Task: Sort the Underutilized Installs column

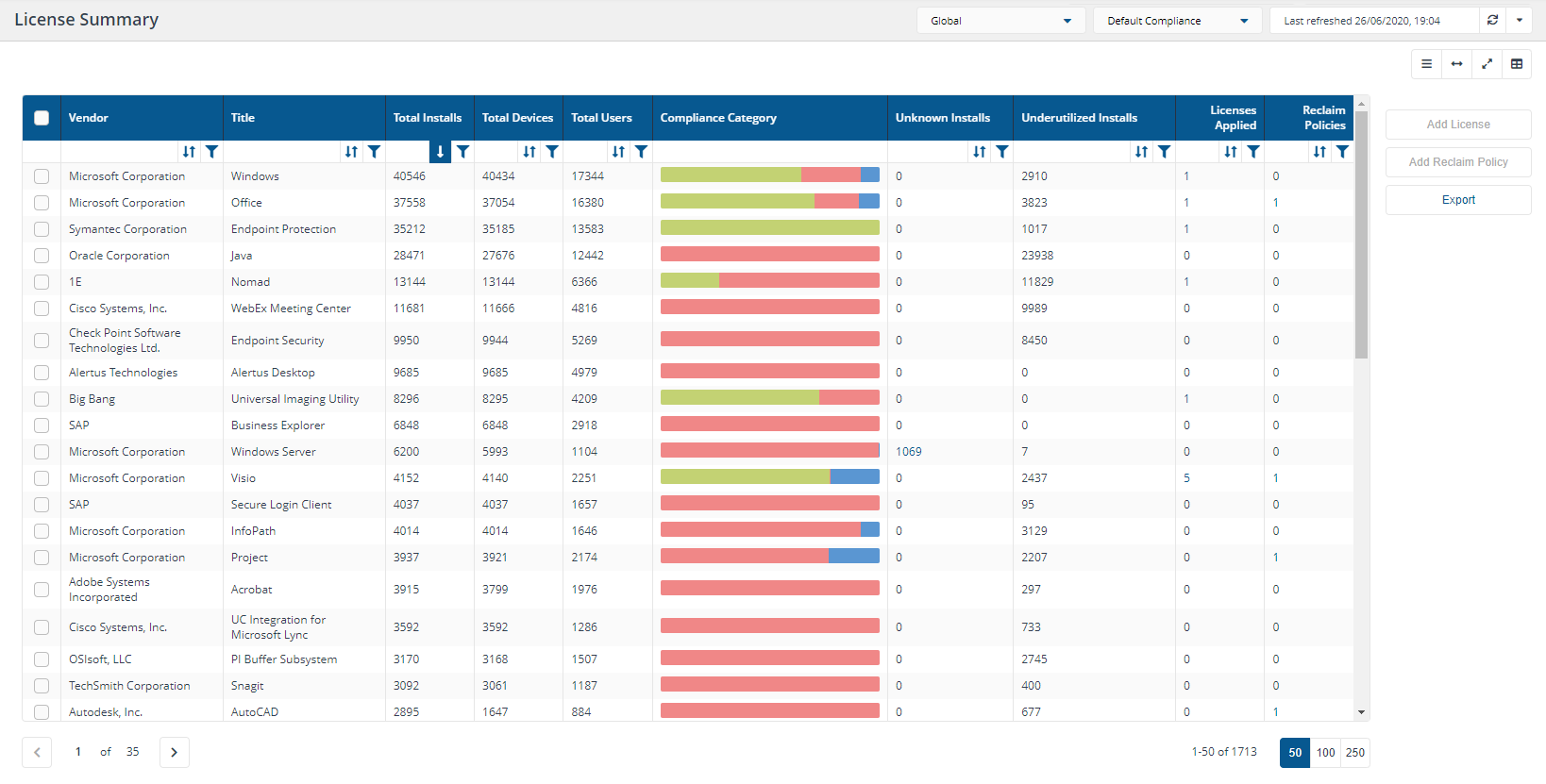Action: click(1141, 152)
